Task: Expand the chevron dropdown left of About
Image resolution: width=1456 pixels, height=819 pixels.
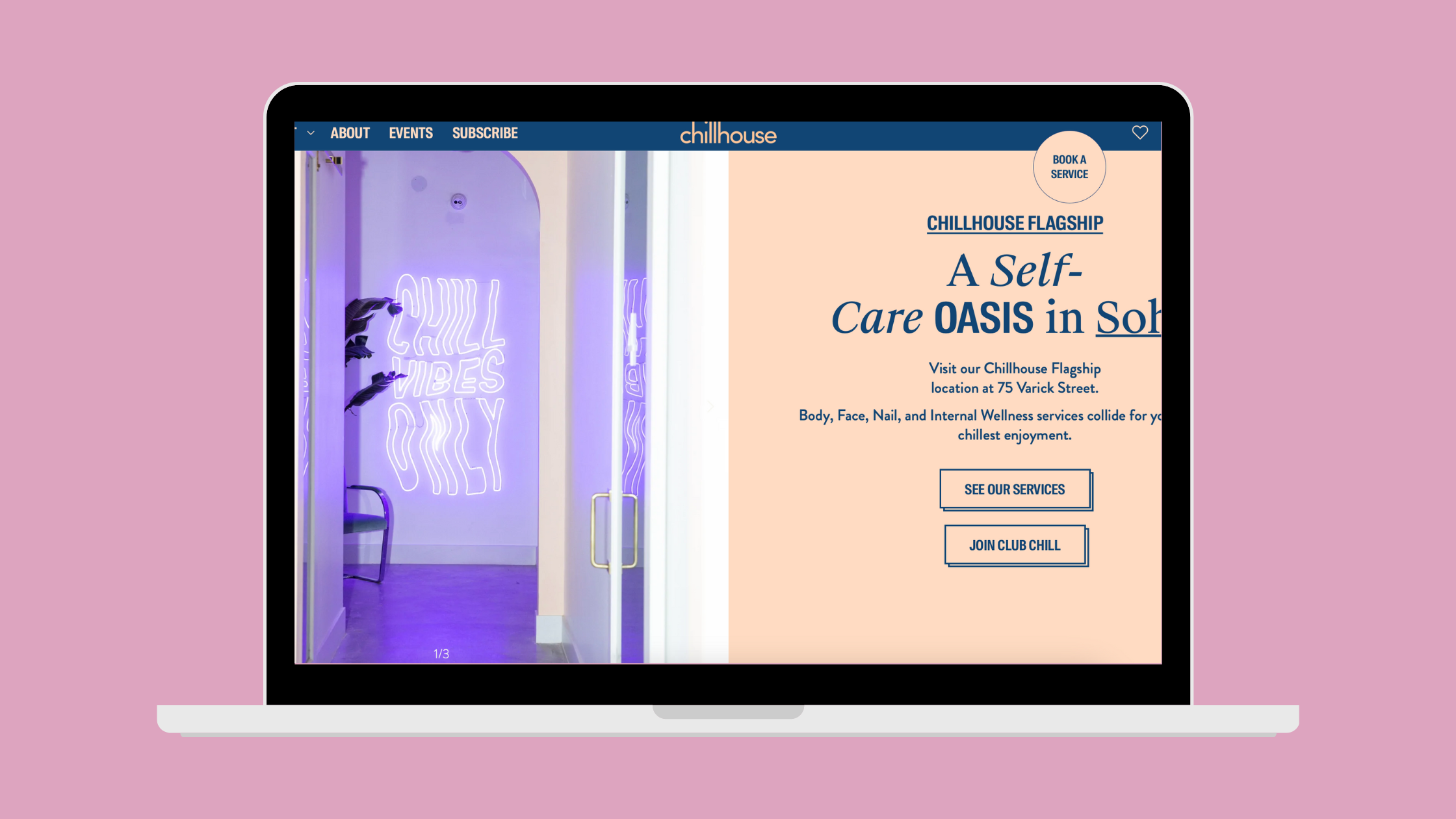Action: [311, 133]
